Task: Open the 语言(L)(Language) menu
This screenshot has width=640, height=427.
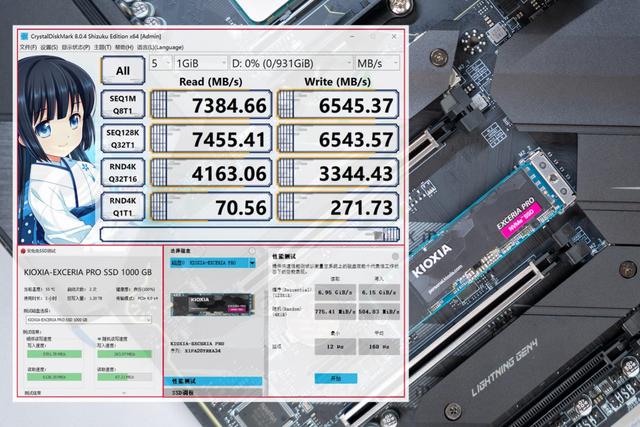Action: click(x=160, y=47)
